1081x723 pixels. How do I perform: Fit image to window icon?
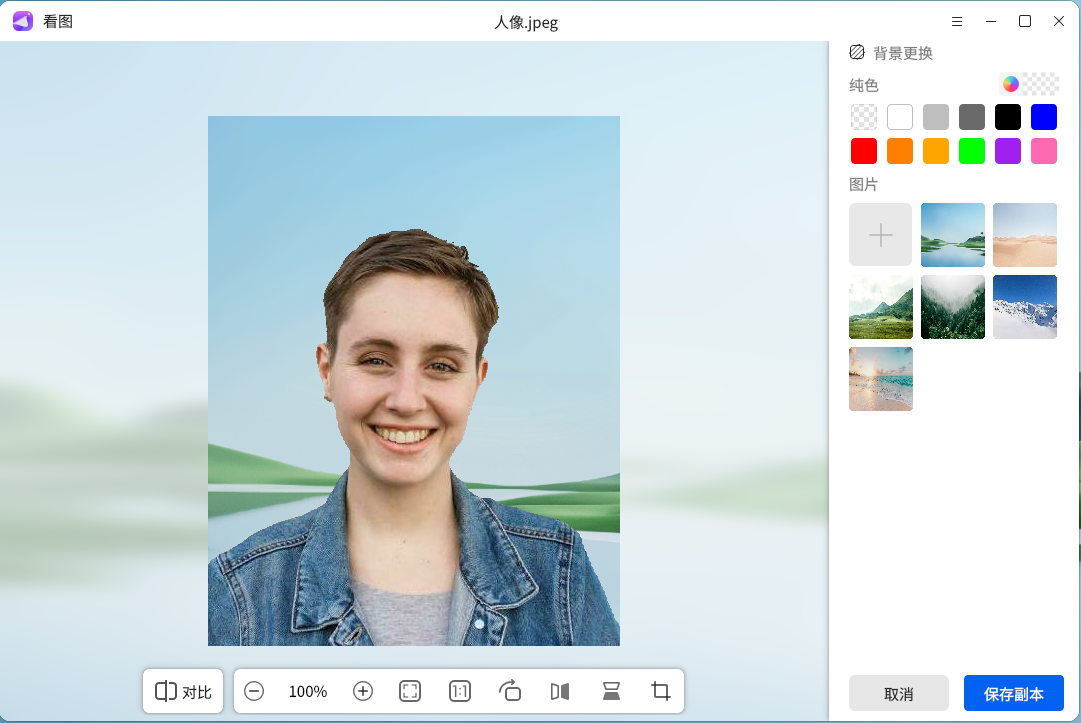click(410, 691)
